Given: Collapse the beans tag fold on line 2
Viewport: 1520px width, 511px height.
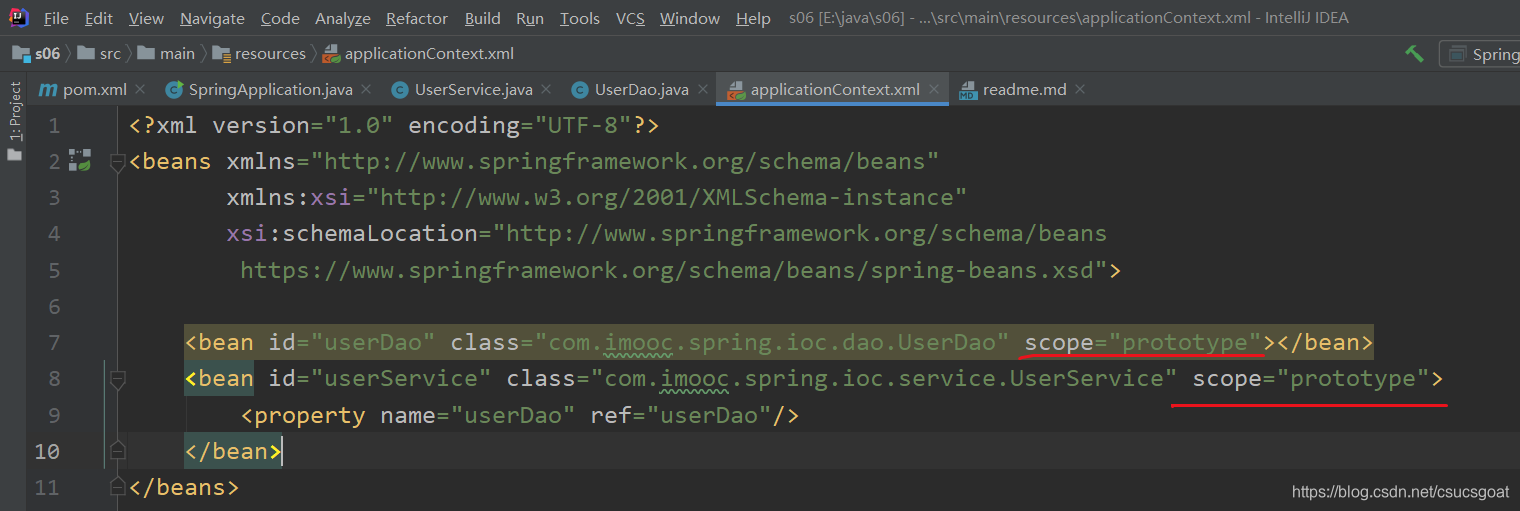Looking at the screenshot, I should (x=117, y=162).
